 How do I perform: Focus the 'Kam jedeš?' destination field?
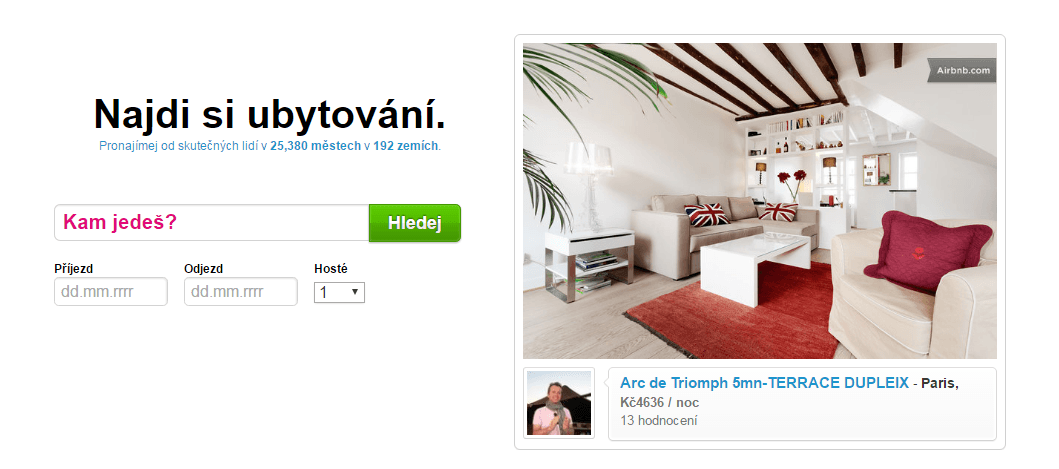coord(211,223)
